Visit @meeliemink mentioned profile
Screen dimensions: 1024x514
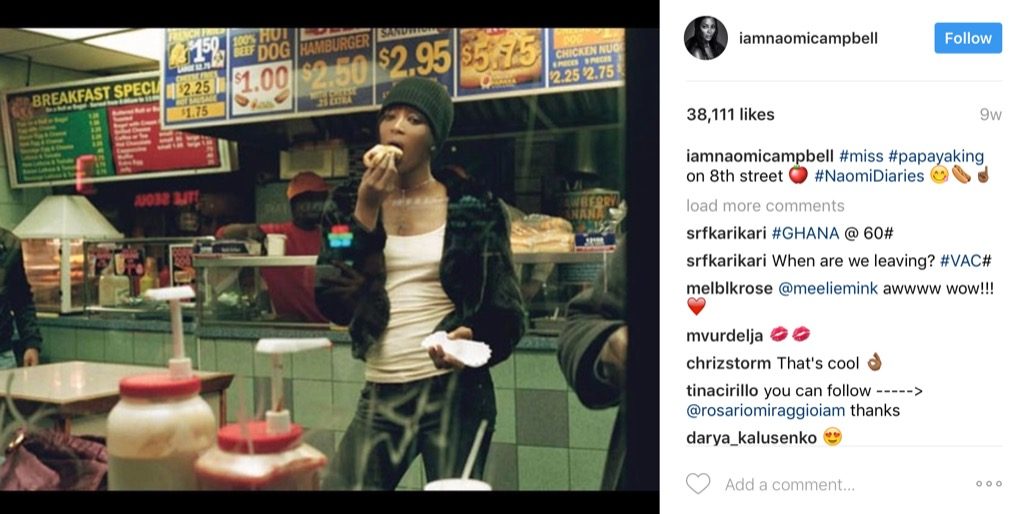(x=828, y=289)
